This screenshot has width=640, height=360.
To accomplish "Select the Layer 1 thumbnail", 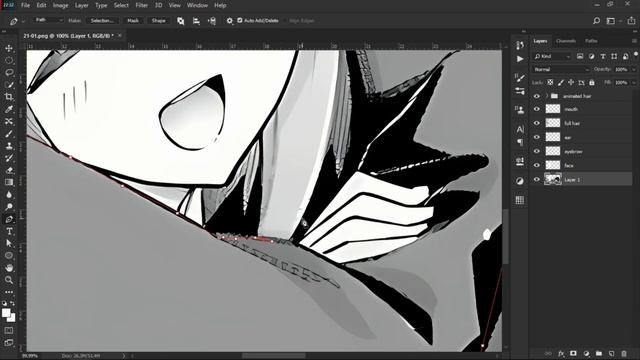I will coord(553,179).
